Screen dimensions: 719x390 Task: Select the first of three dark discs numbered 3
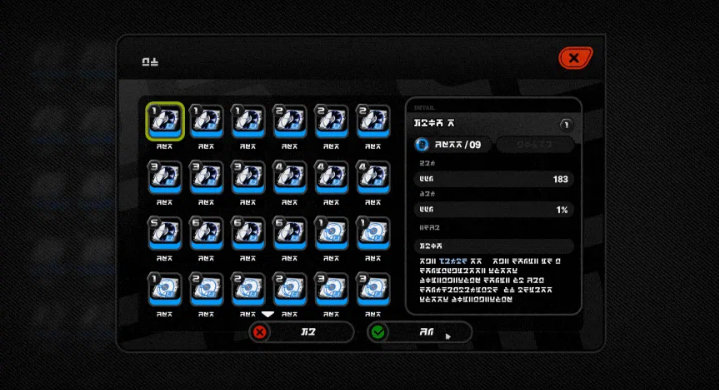point(165,177)
